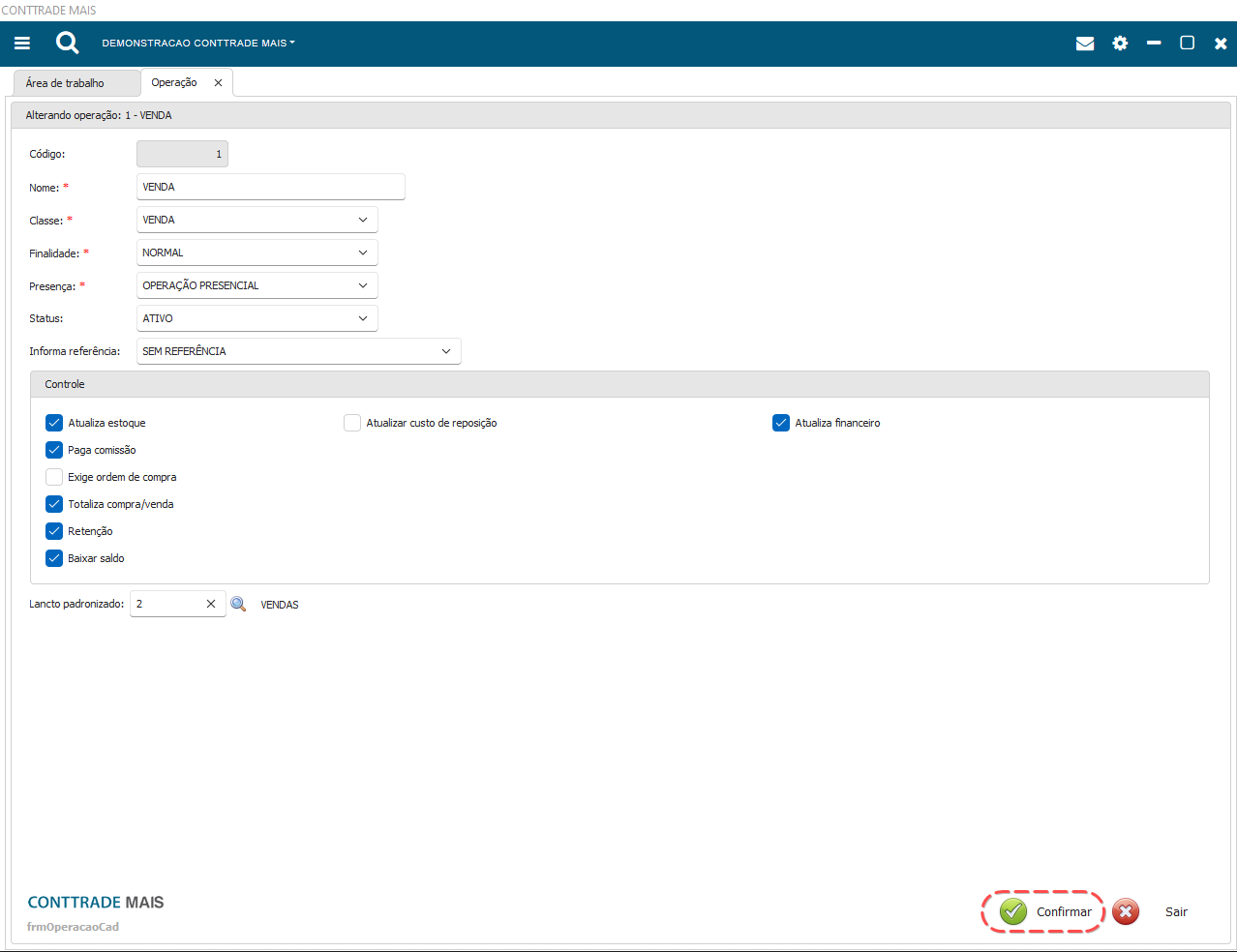Open settings gear in header

[x=1120, y=44]
